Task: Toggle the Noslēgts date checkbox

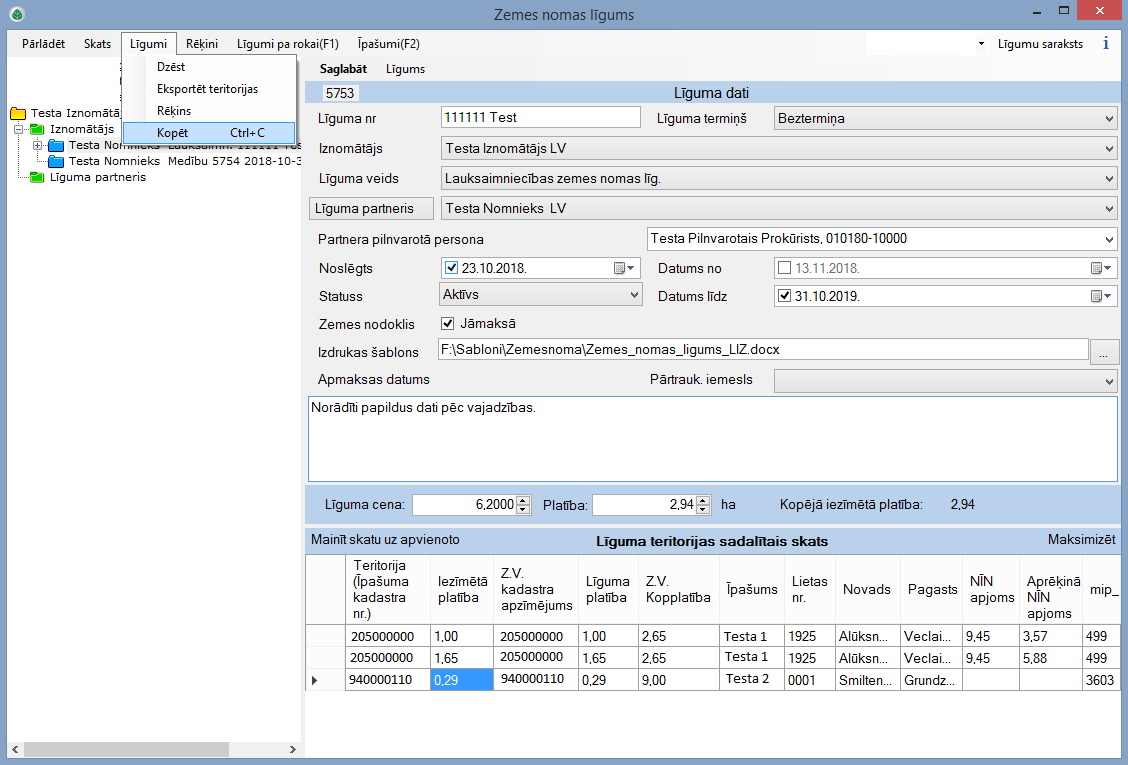Action: pos(450,269)
